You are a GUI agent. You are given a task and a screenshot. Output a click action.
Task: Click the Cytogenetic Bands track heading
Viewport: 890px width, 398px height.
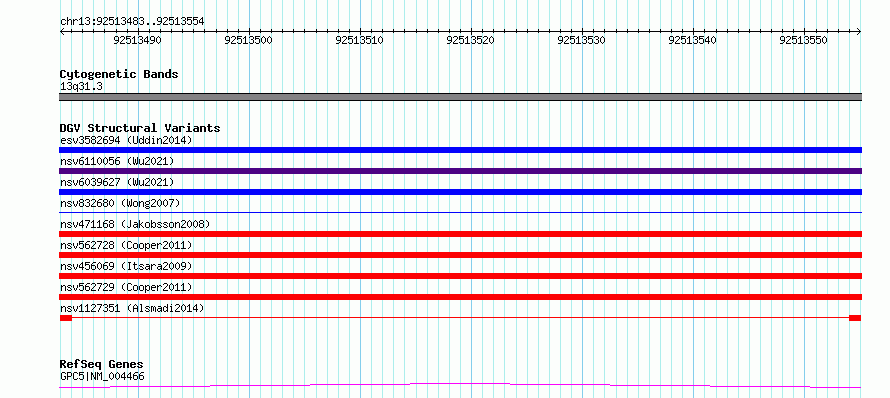(x=119, y=74)
